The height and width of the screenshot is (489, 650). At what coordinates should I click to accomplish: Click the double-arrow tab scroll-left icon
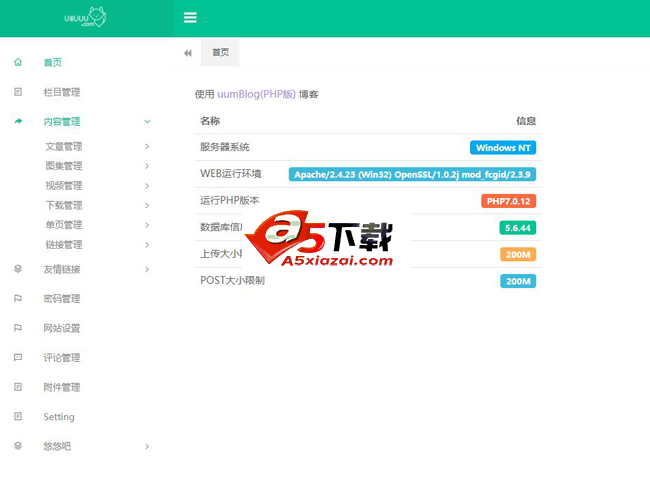pos(188,53)
